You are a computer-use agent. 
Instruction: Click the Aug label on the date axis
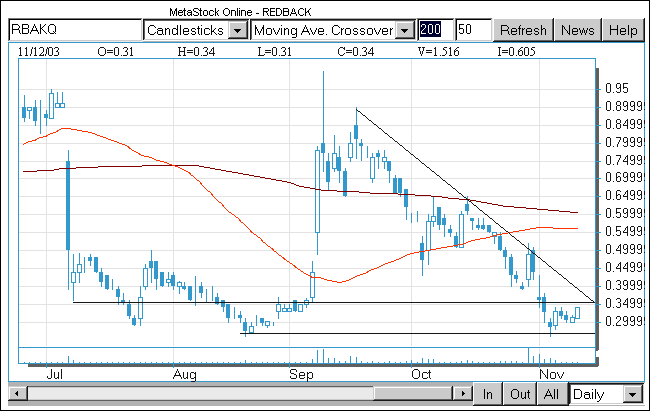coord(184,375)
